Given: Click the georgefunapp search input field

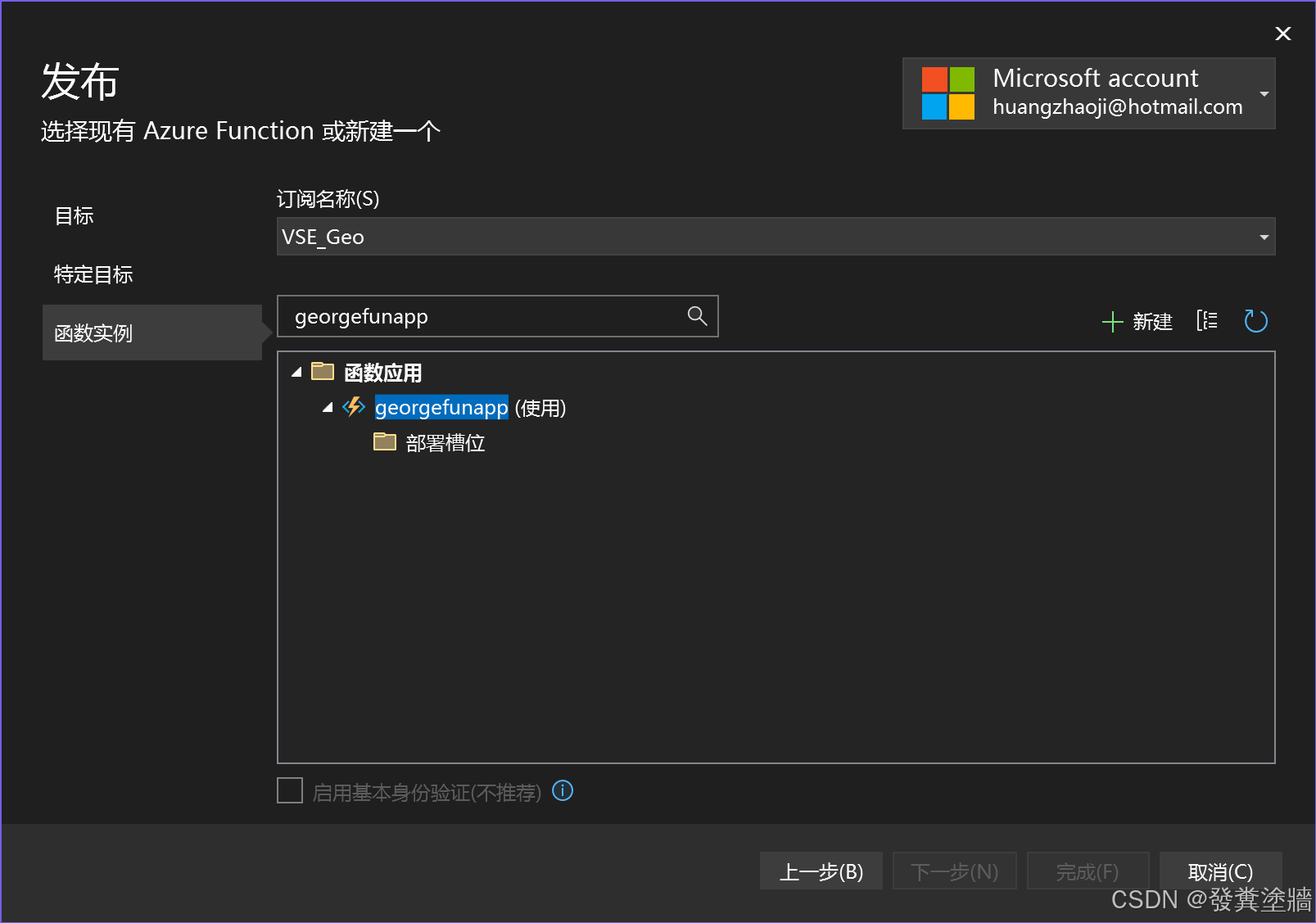Looking at the screenshot, I should point(498,316).
